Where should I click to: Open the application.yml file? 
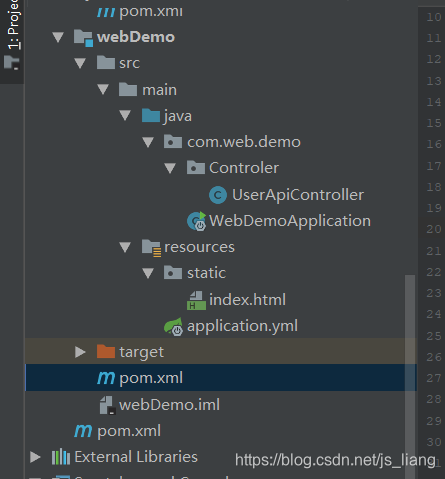(x=242, y=326)
